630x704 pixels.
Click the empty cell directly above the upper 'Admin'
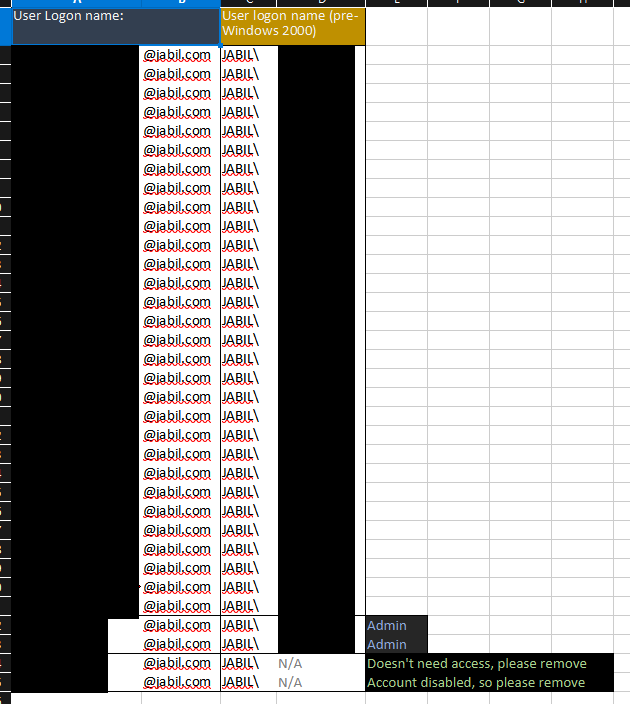(396, 606)
